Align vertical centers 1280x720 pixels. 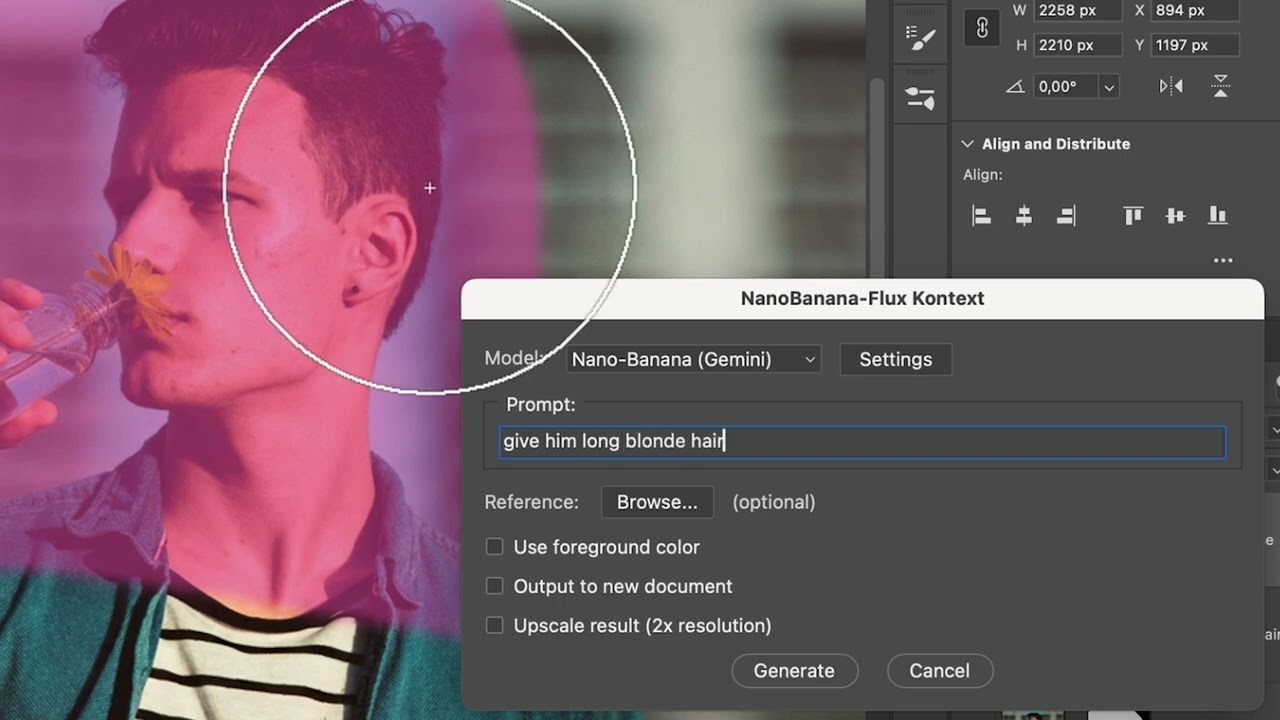pos(1175,215)
